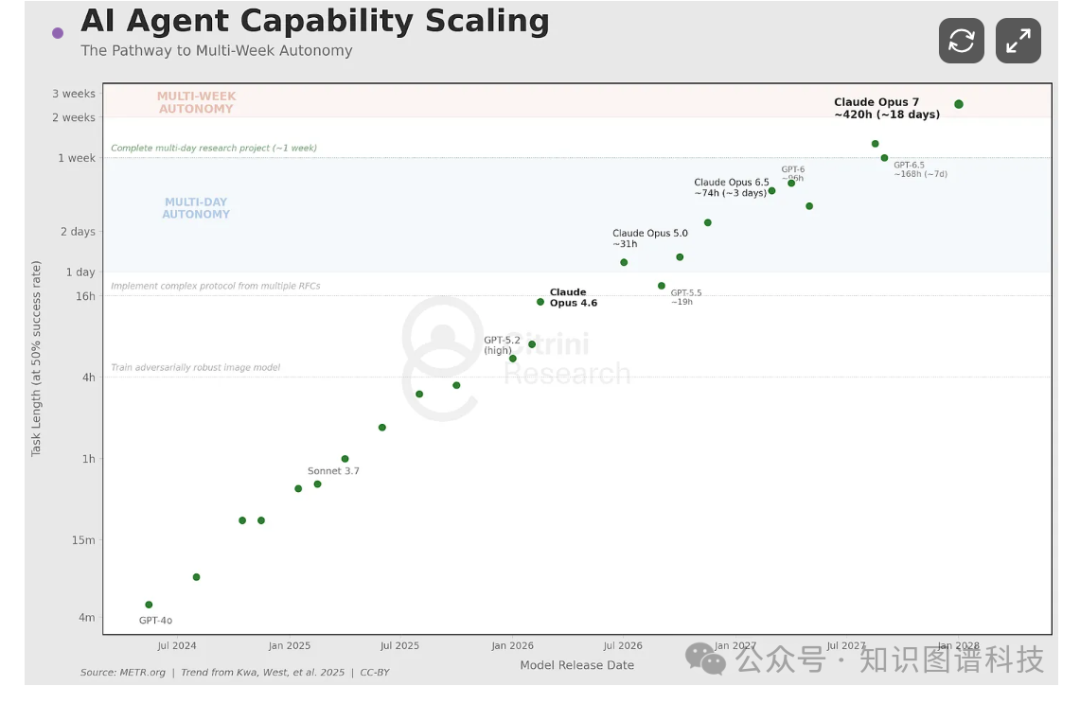
Task: Click the purple dot beside the title
Action: pos(58,32)
